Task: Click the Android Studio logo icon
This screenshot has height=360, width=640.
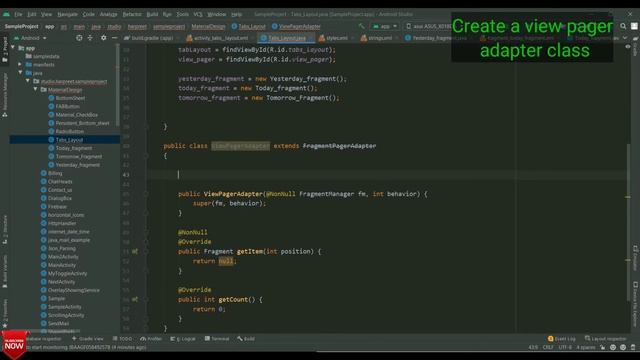Action: 6,14
